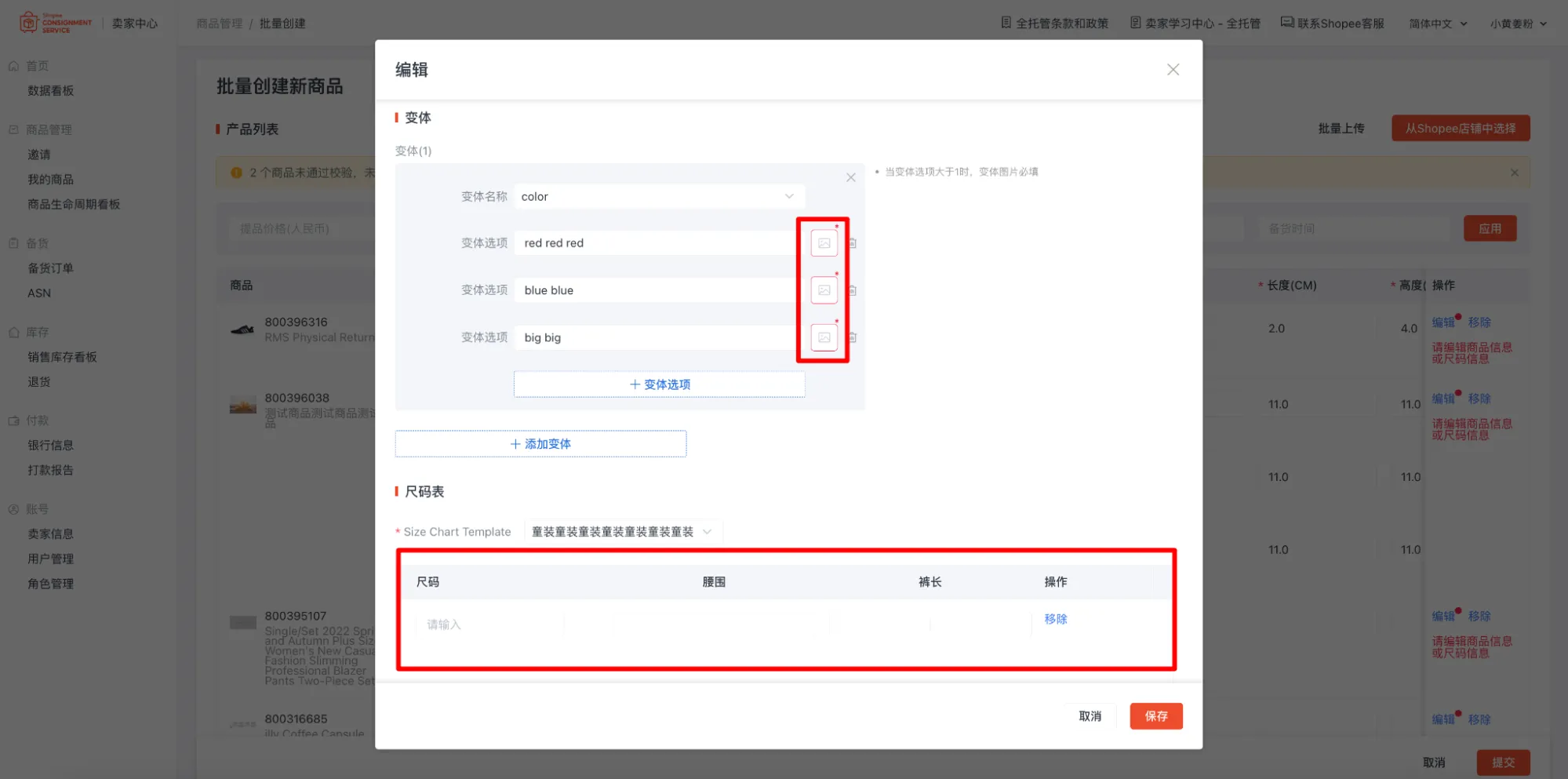Image resolution: width=1568 pixels, height=779 pixels.
Task: Open the Size Chart Template dropdown
Action: [x=706, y=531]
